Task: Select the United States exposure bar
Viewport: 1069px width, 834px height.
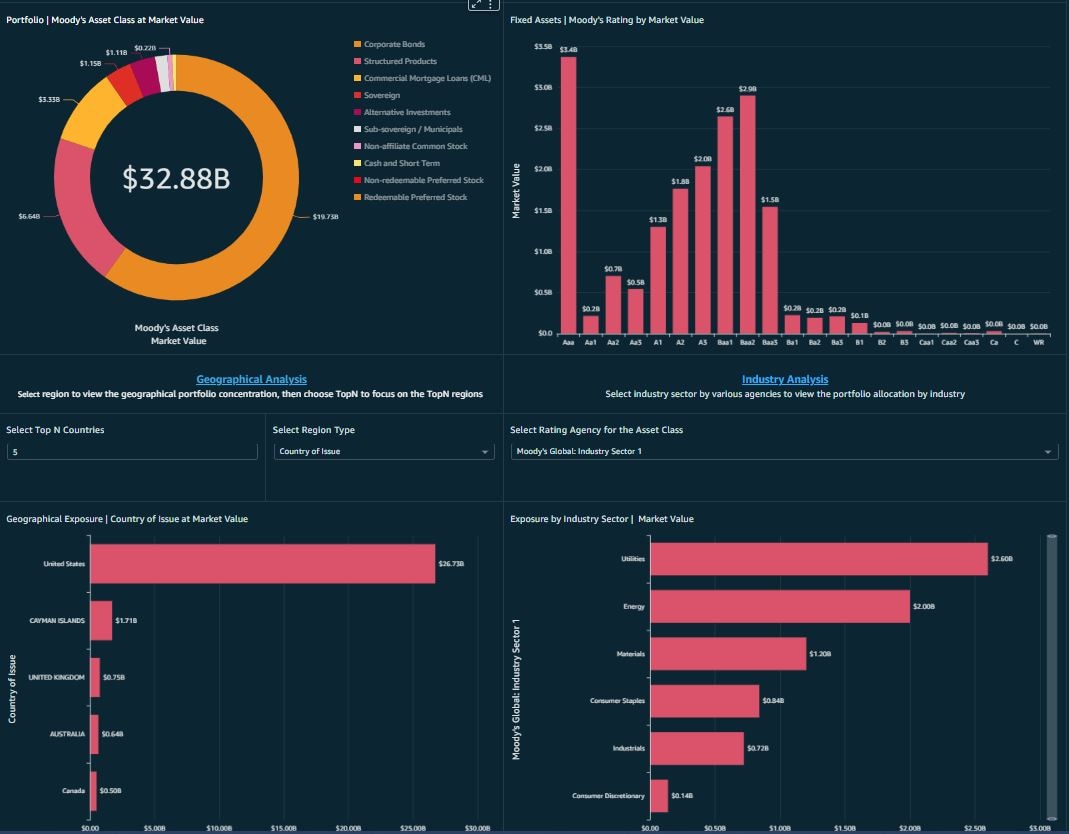Action: (262, 564)
